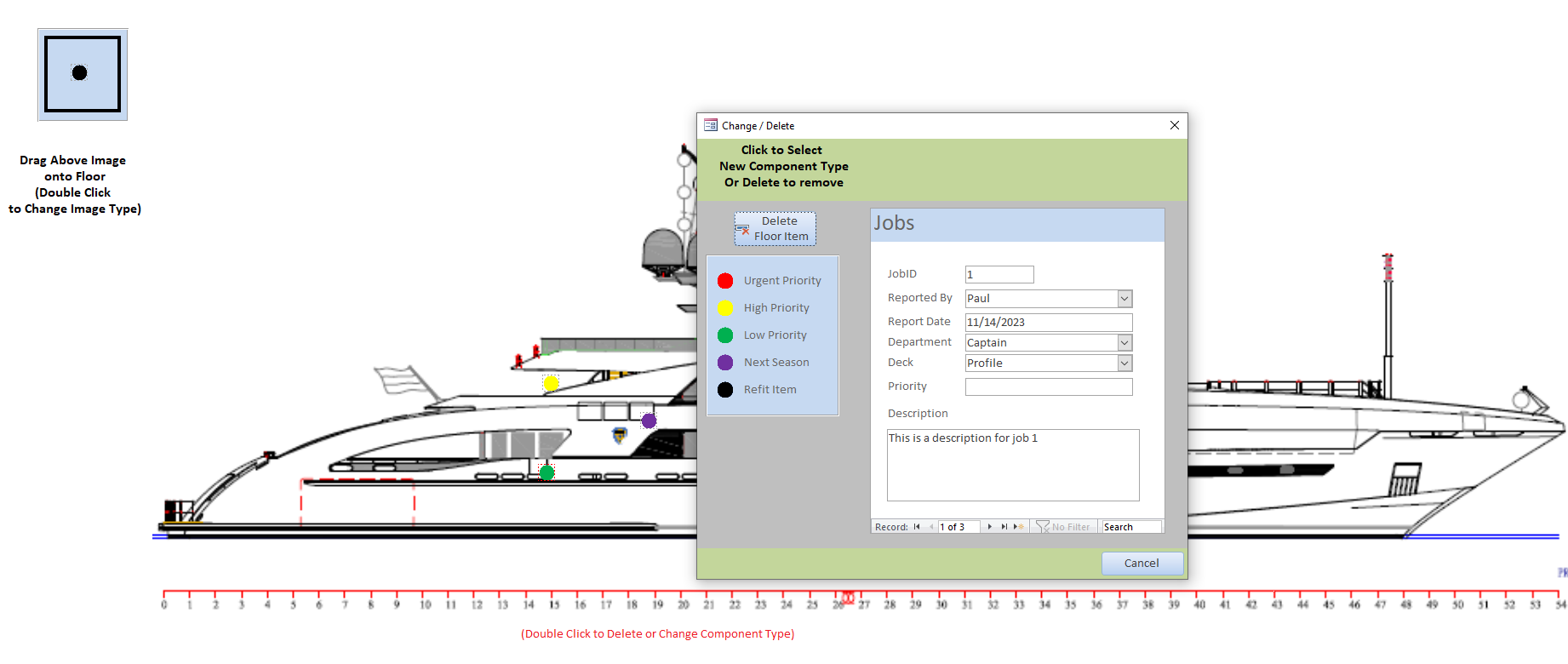Go to the first record
This screenshot has width=1568, height=664.
tap(917, 527)
